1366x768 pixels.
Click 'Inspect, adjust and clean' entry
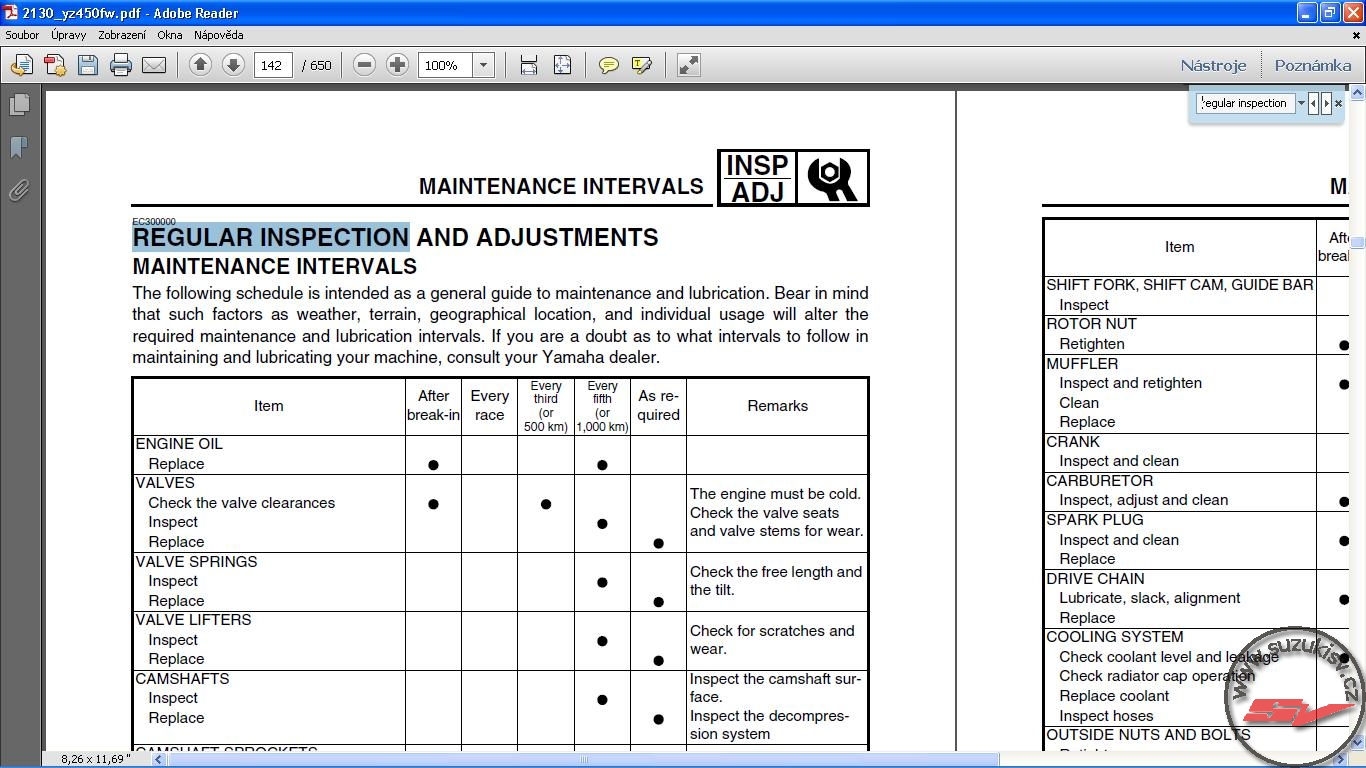click(1144, 500)
